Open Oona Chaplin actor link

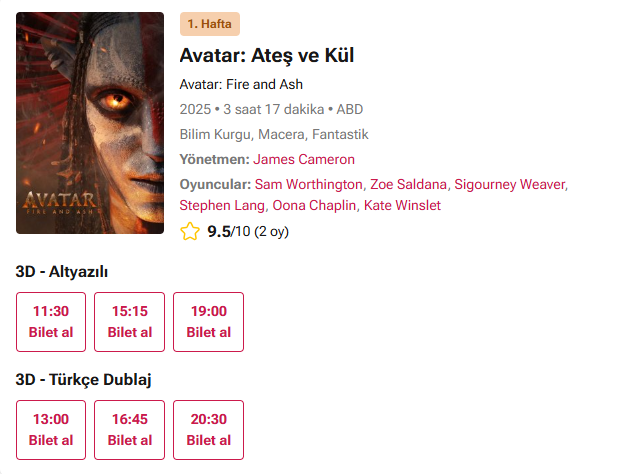coord(313,205)
